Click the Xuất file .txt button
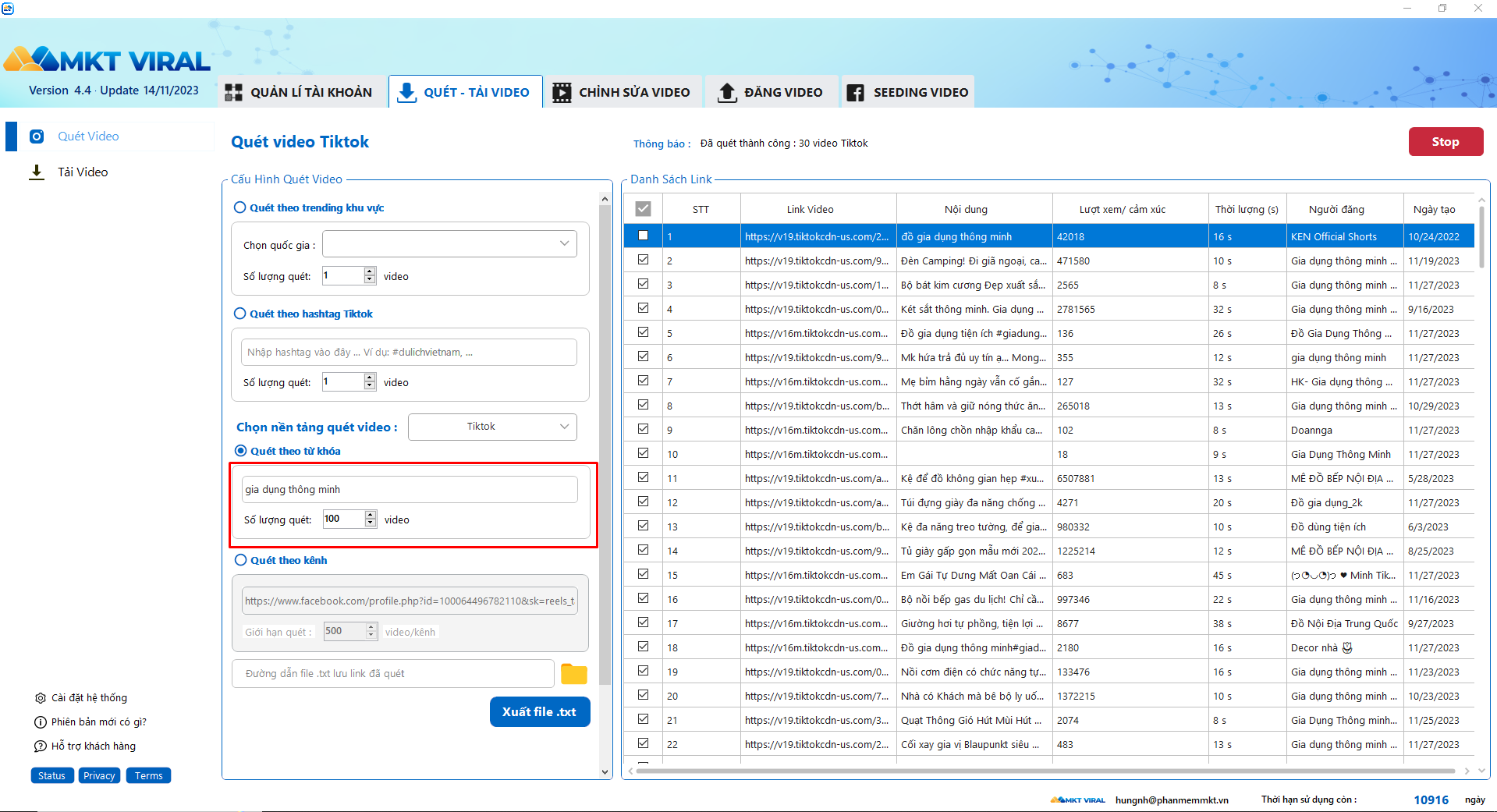Image resolution: width=1497 pixels, height=812 pixels. (540, 712)
